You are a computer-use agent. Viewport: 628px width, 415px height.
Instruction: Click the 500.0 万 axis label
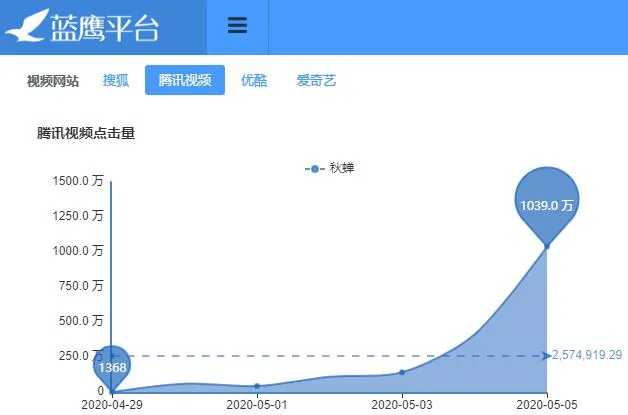point(81,320)
